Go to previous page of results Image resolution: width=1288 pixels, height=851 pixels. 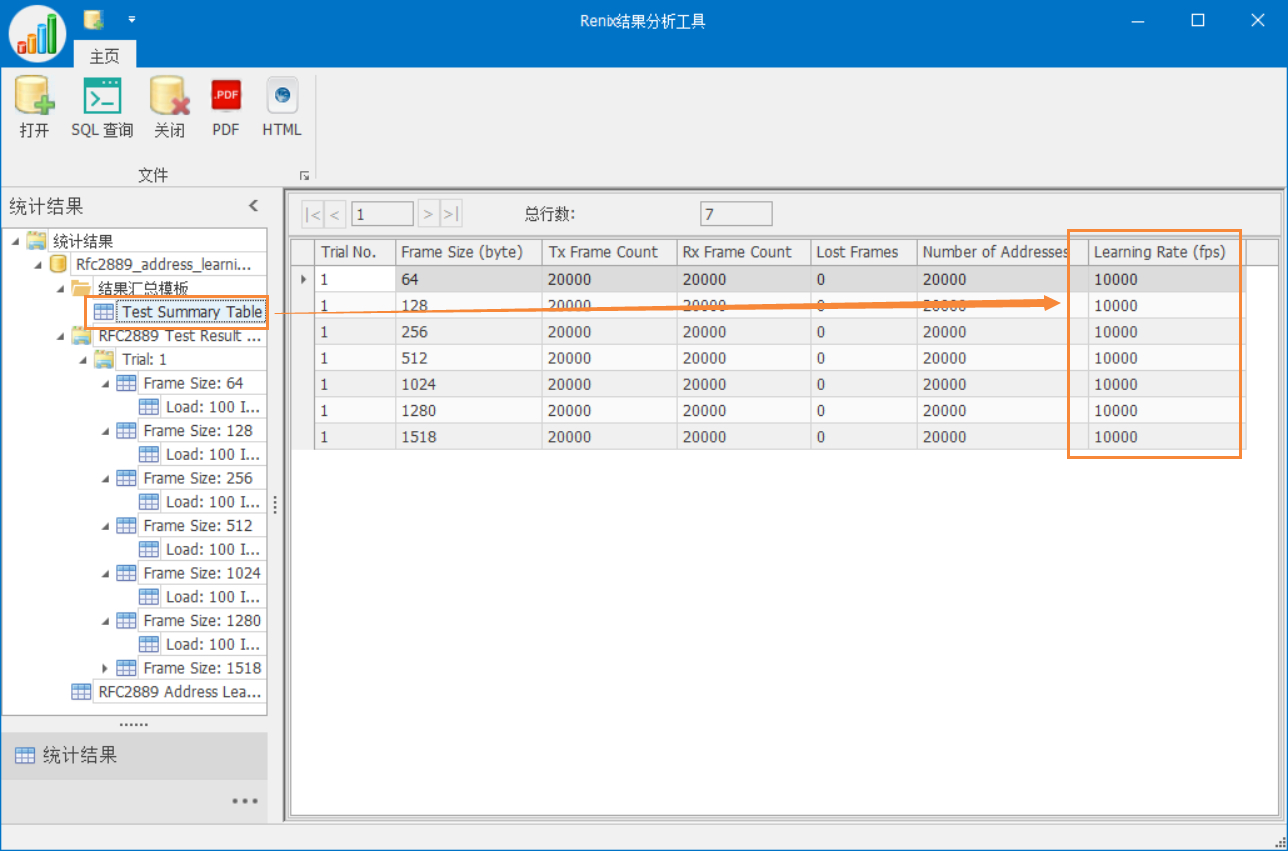click(x=336, y=213)
